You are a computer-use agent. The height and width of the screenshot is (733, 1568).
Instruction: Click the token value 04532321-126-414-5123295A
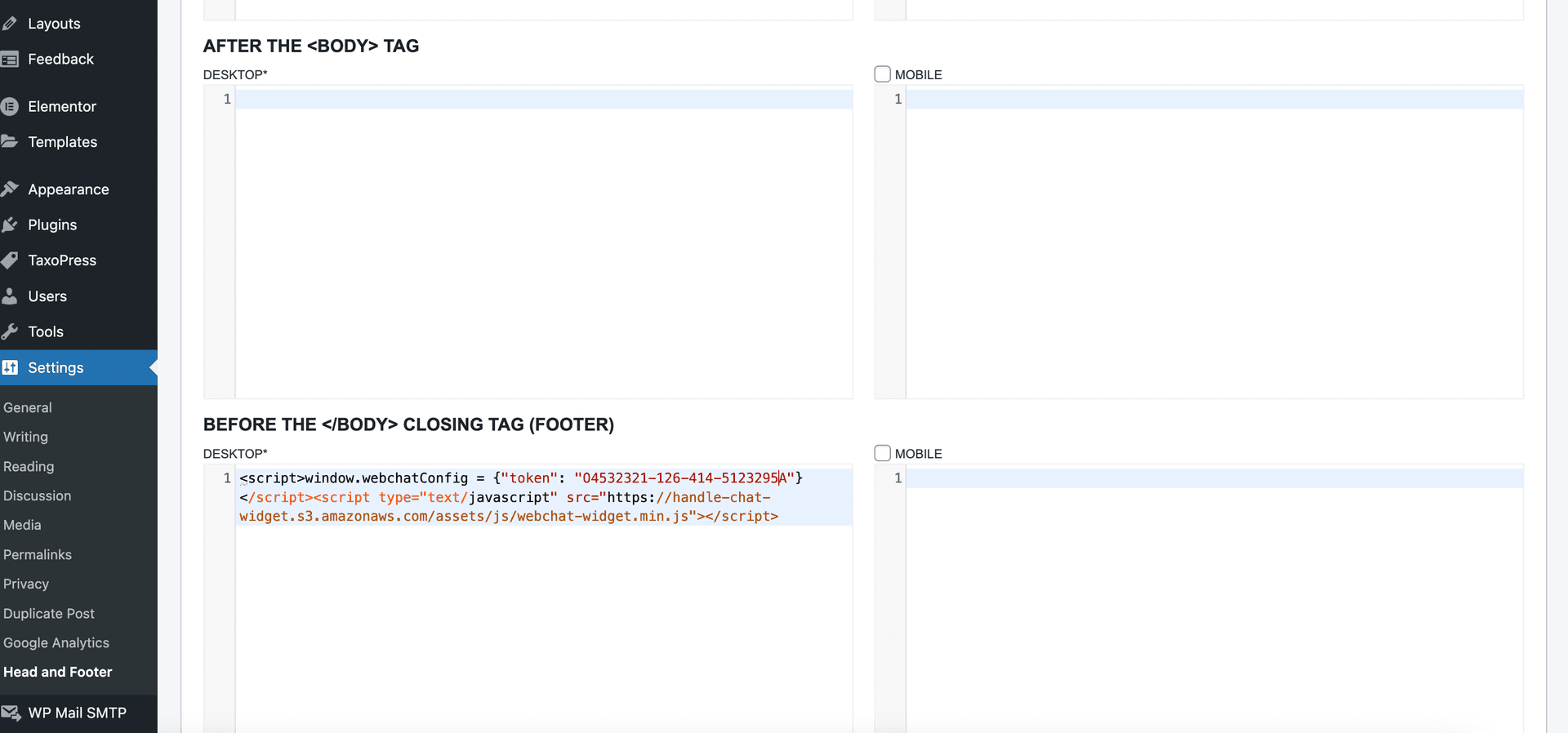pyautogui.click(x=684, y=478)
